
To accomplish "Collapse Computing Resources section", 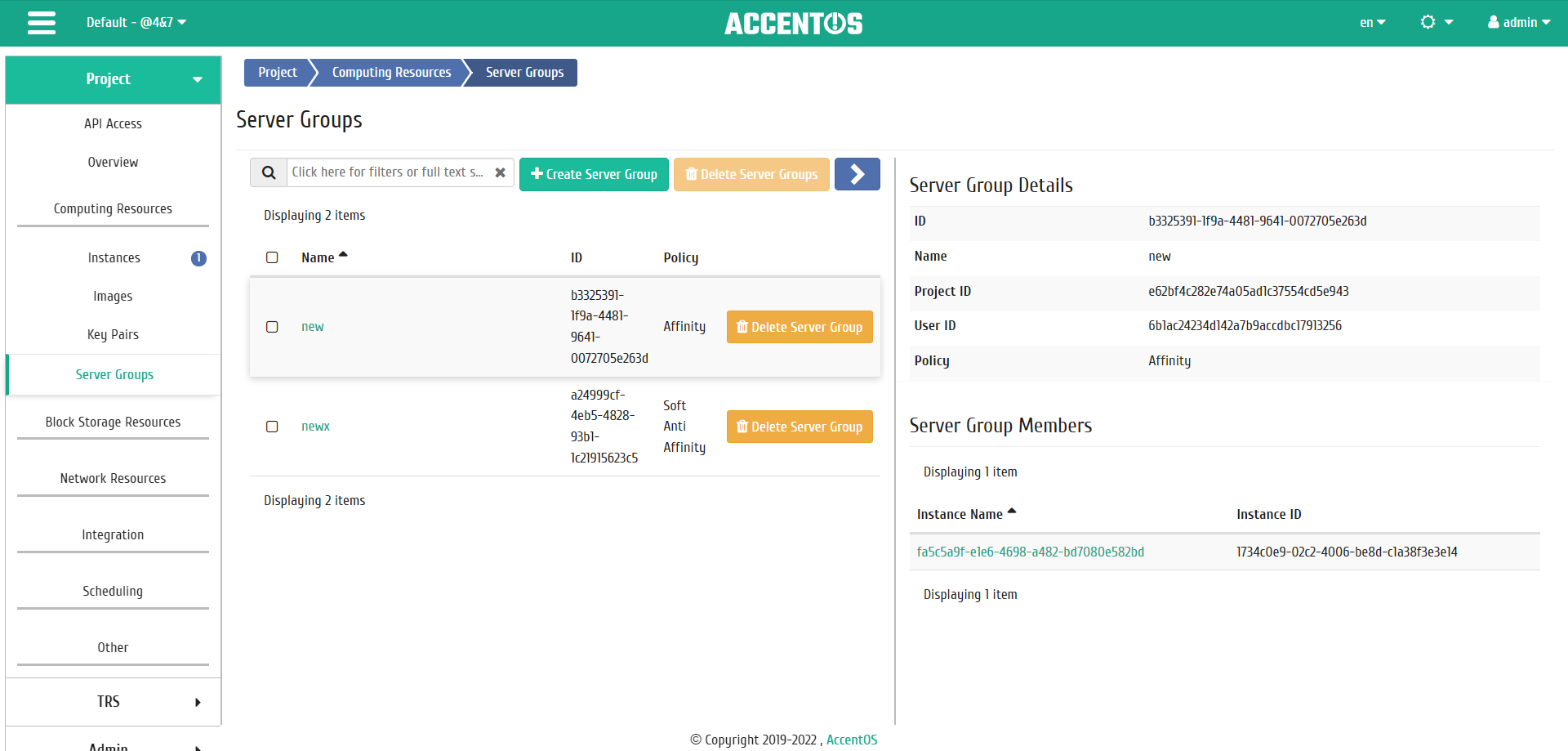I will click(x=114, y=208).
